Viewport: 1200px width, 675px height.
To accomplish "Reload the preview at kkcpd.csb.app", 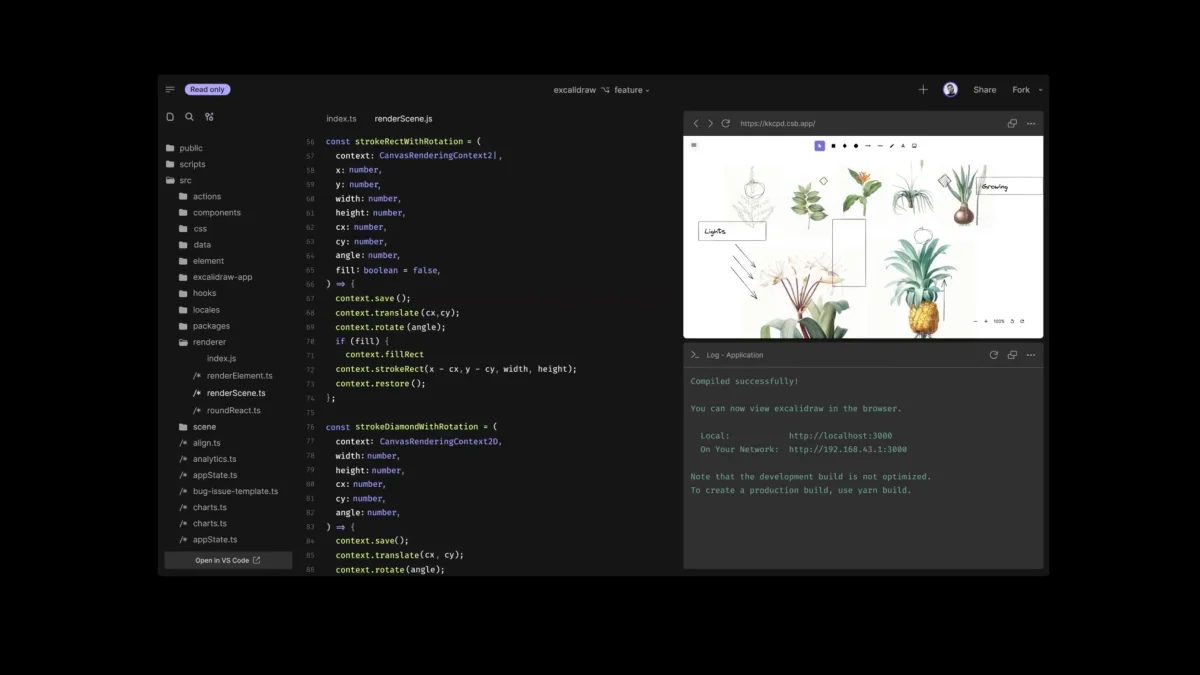I will [725, 122].
